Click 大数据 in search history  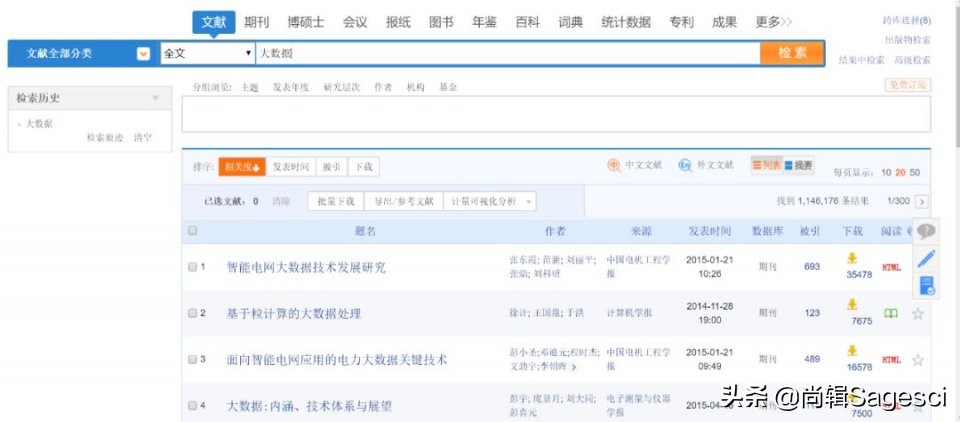coord(39,124)
